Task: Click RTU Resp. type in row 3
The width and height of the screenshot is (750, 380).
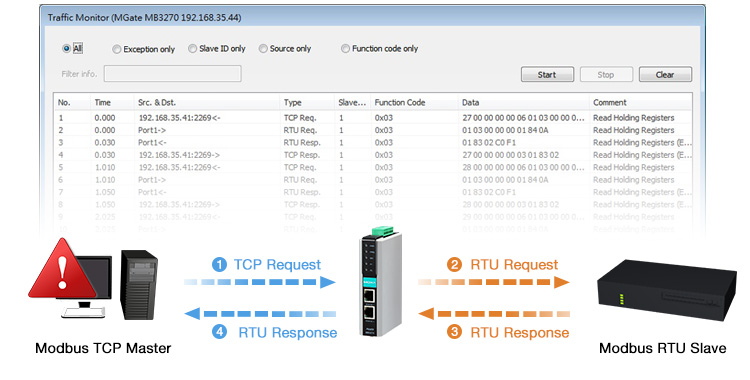Action: point(302,143)
